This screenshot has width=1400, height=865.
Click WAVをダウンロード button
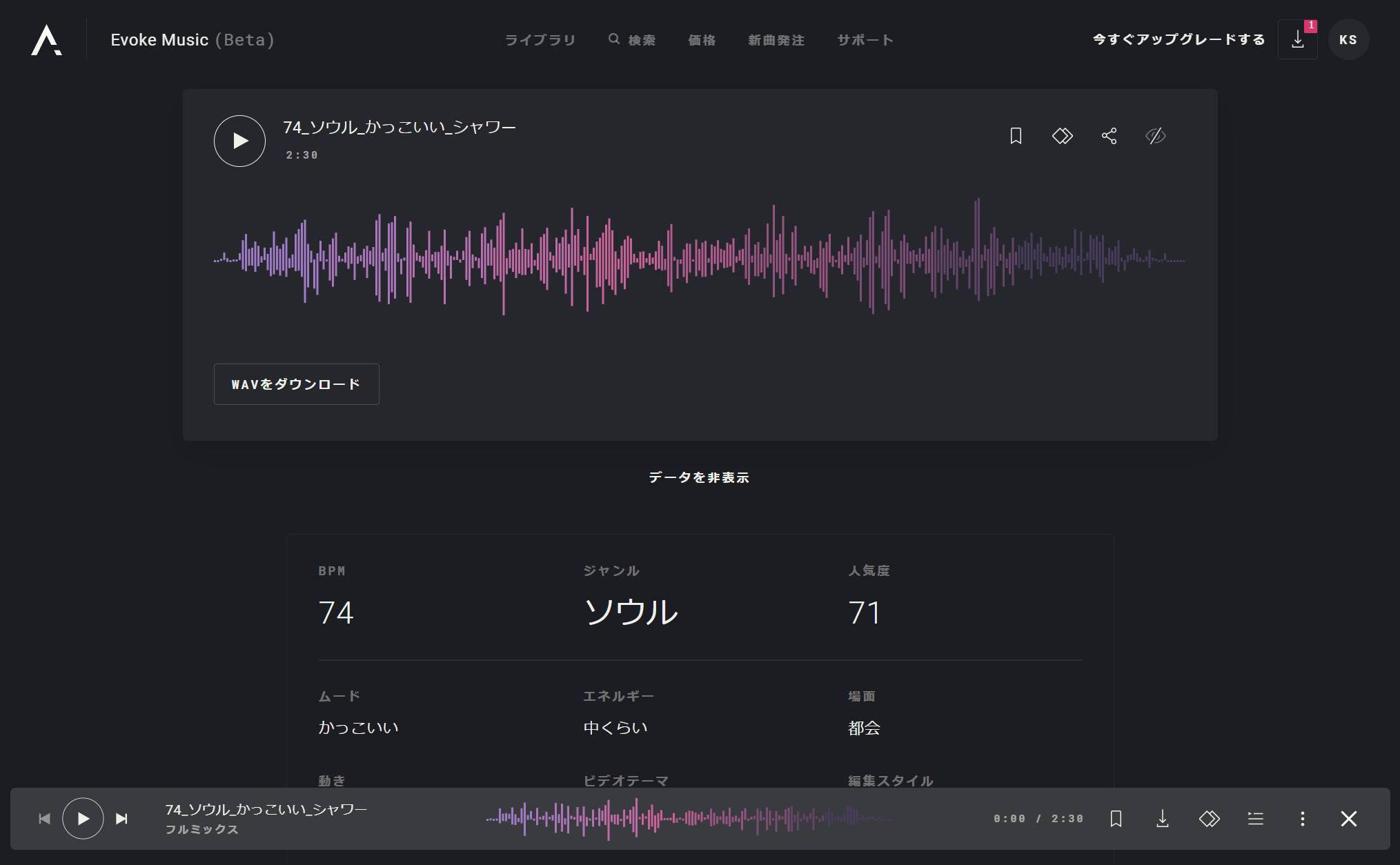[x=296, y=384]
